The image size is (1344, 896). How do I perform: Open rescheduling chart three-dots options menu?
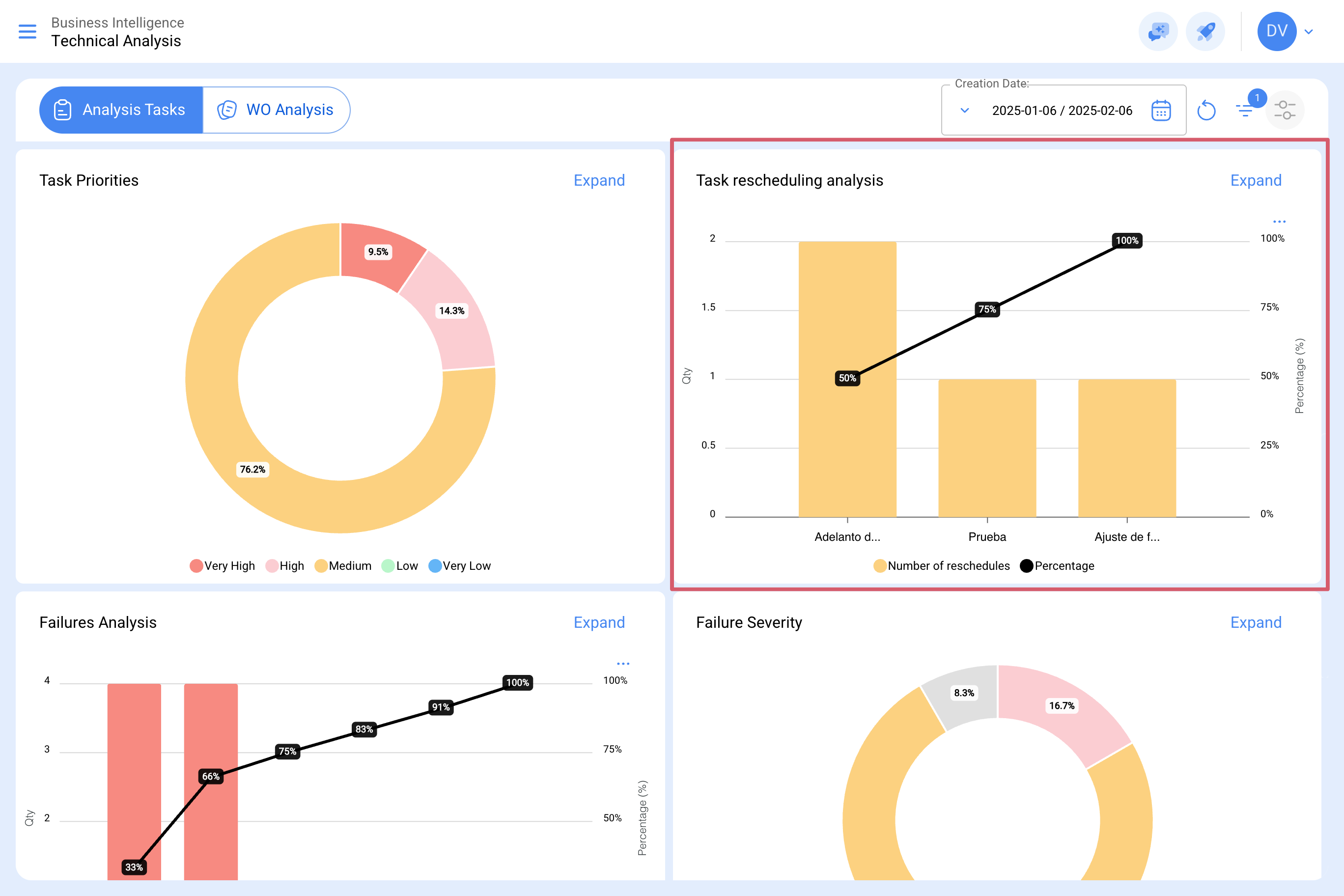click(x=1280, y=222)
